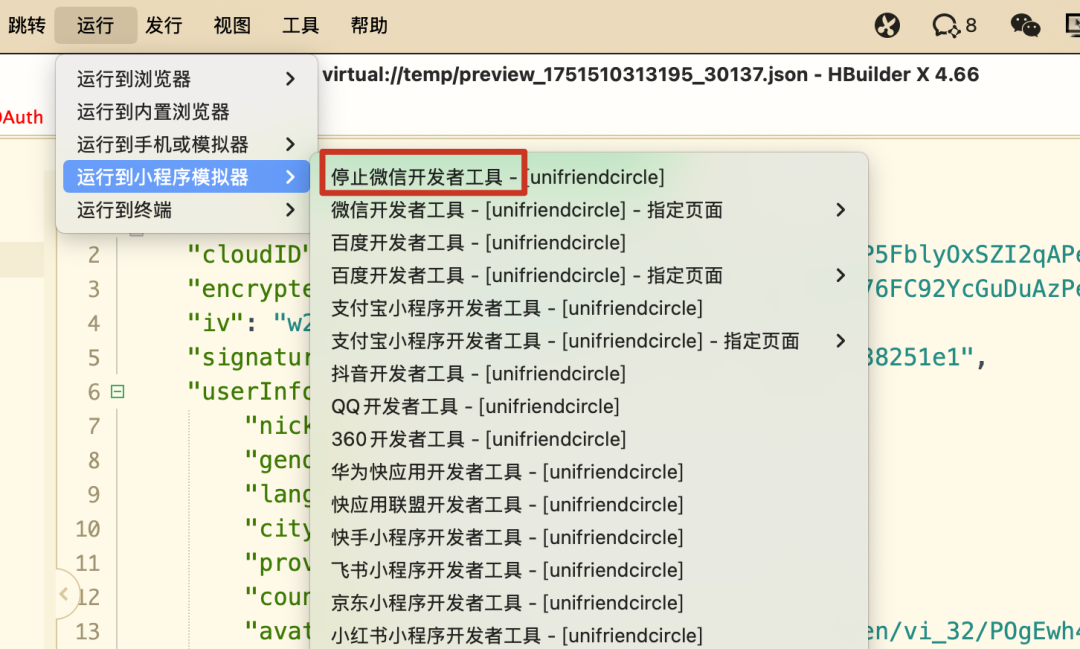Open the 帮助 menu

pyautogui.click(x=369, y=25)
